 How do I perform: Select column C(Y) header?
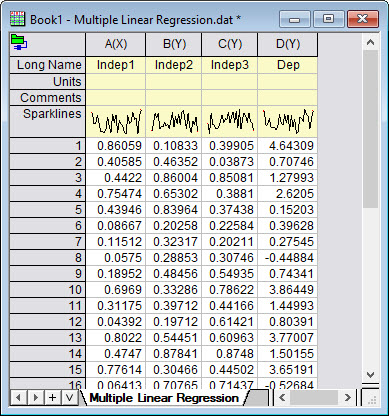click(x=230, y=44)
